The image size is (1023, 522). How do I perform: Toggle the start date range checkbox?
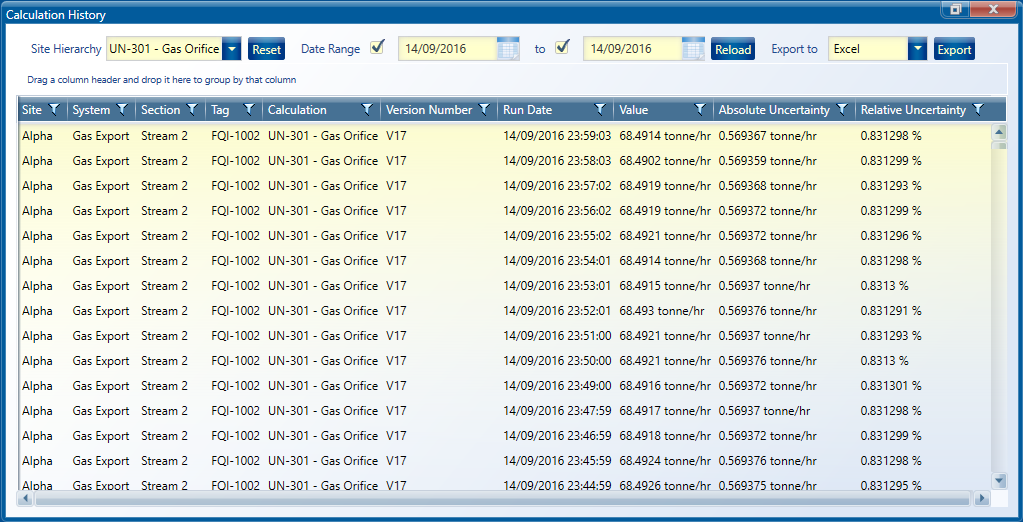377,47
